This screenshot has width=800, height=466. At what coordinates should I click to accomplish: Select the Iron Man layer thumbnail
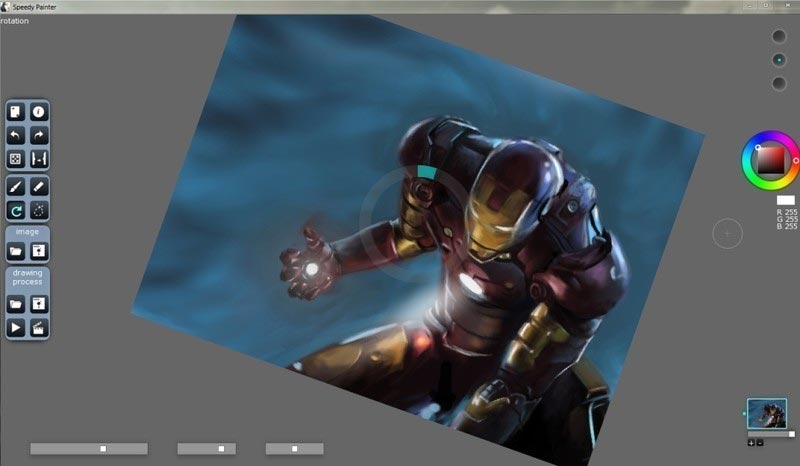pos(767,413)
